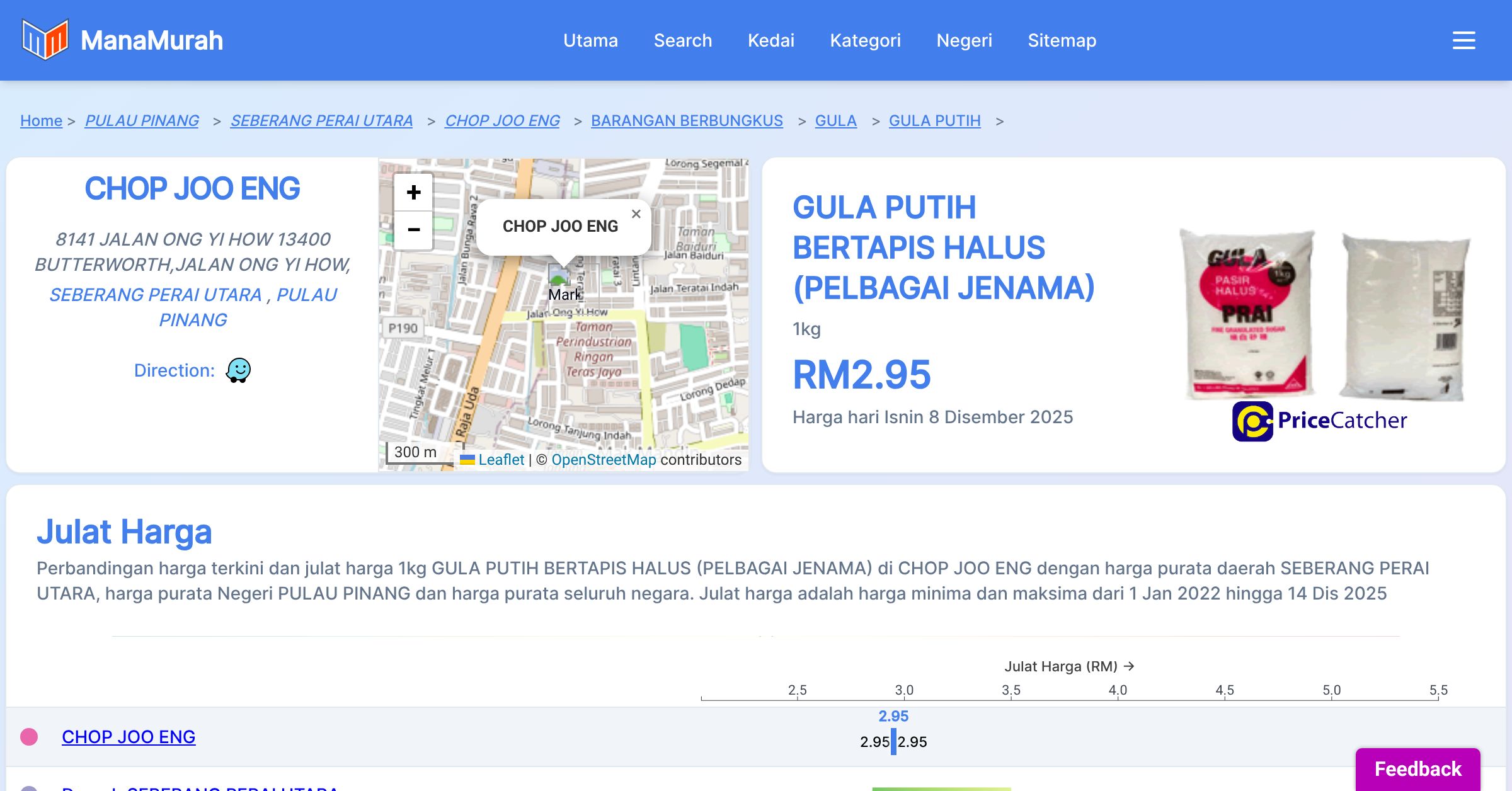The height and width of the screenshot is (791, 1512).
Task: Go to the Kategori menu
Action: (x=865, y=40)
